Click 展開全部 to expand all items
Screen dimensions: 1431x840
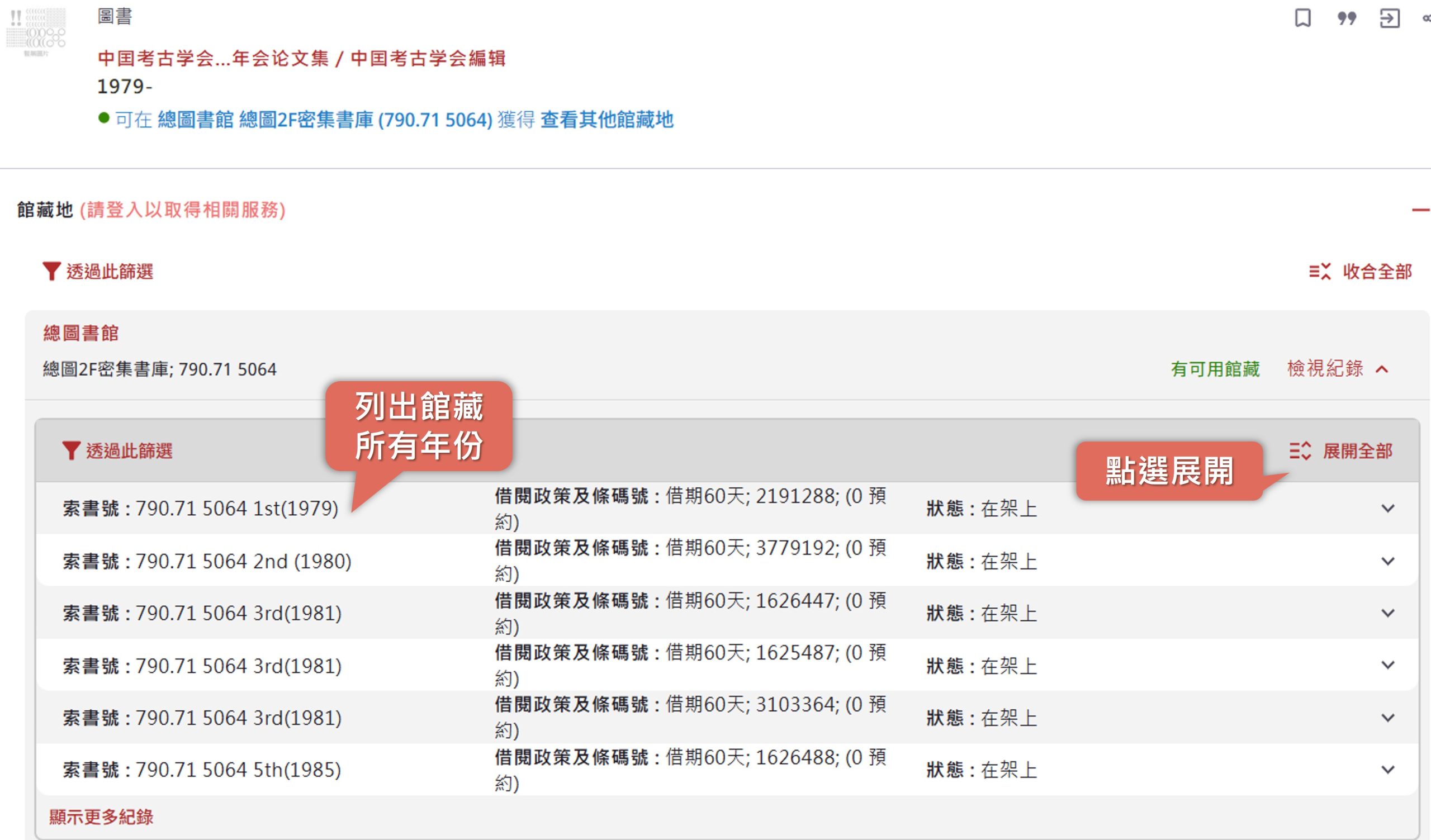(1357, 450)
